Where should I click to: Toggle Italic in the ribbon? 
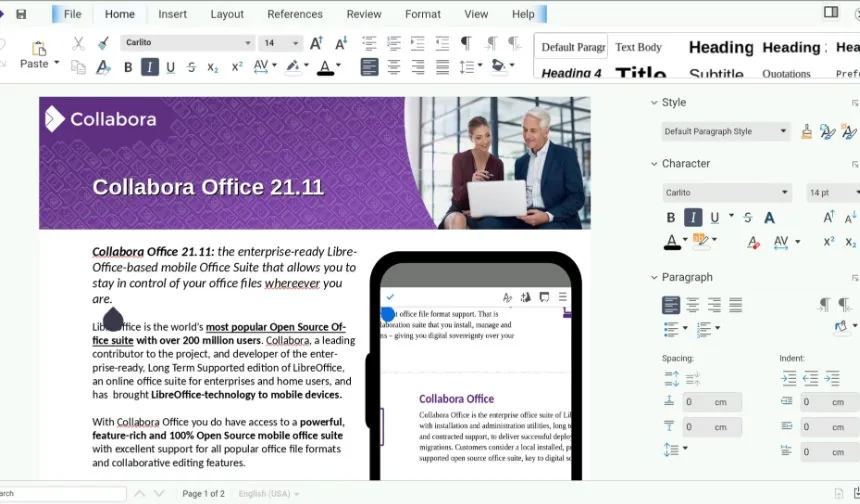pos(149,67)
